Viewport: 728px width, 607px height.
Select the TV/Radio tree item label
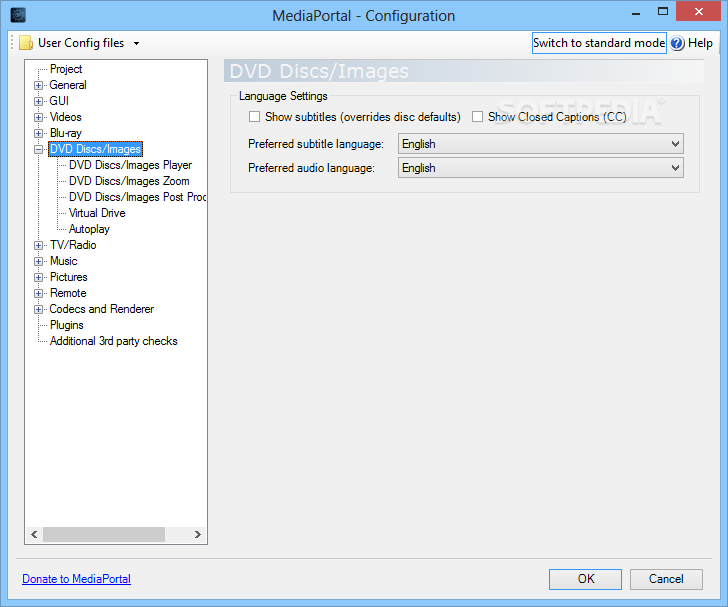click(x=73, y=245)
